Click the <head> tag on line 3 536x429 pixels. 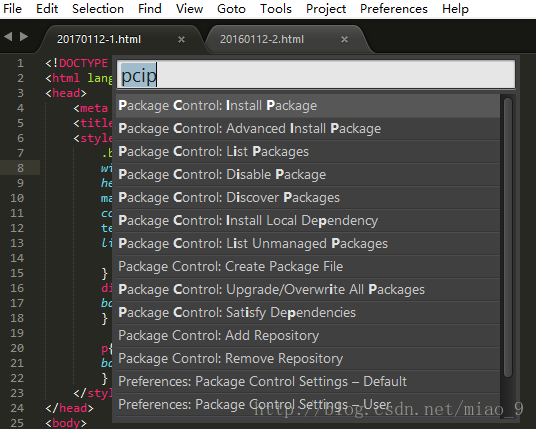66,93
